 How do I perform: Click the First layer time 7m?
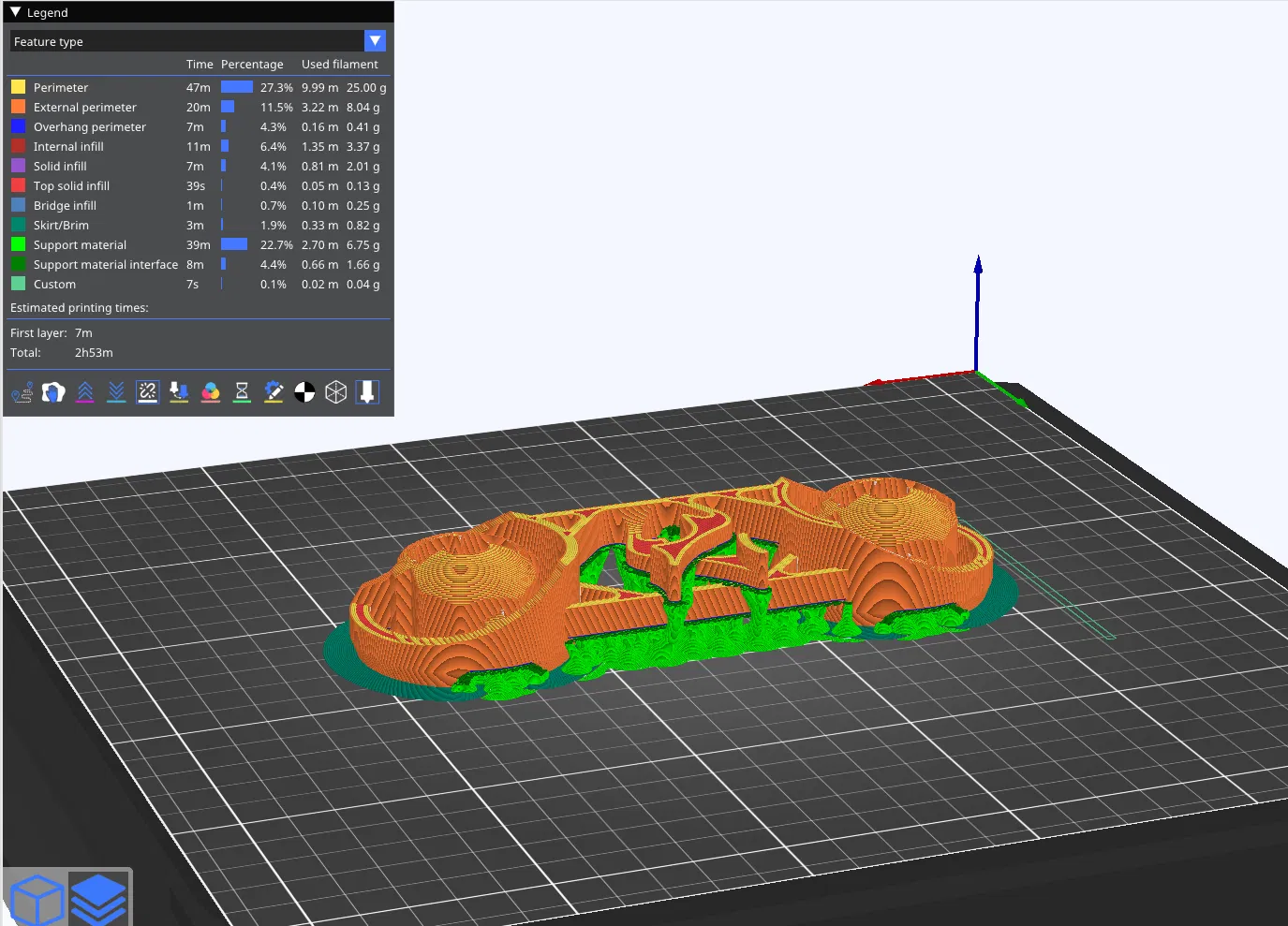coord(83,333)
